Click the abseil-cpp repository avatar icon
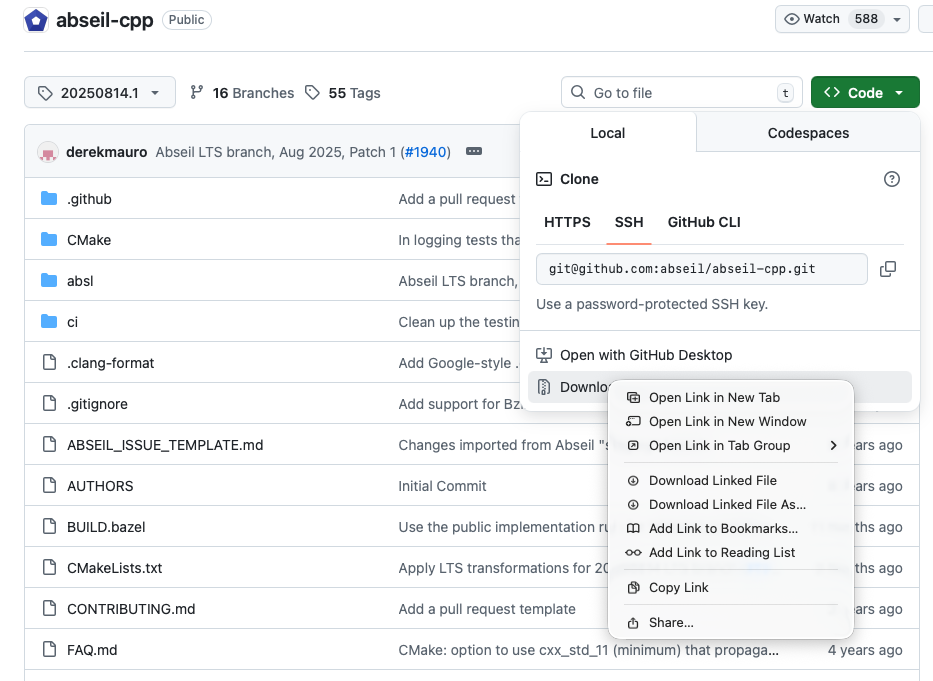The width and height of the screenshot is (933, 681). click(x=36, y=20)
